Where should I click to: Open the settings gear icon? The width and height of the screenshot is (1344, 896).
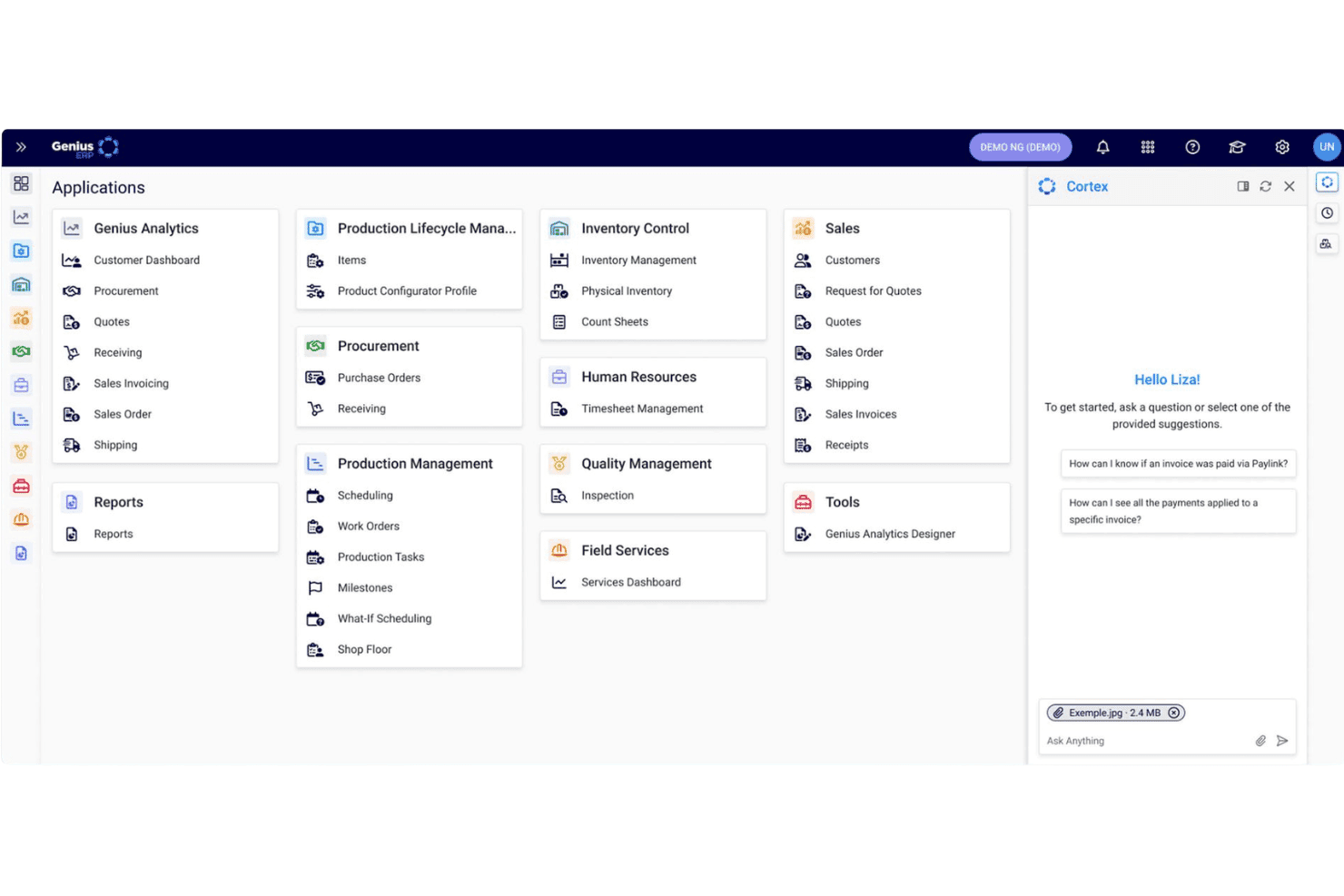point(1282,147)
